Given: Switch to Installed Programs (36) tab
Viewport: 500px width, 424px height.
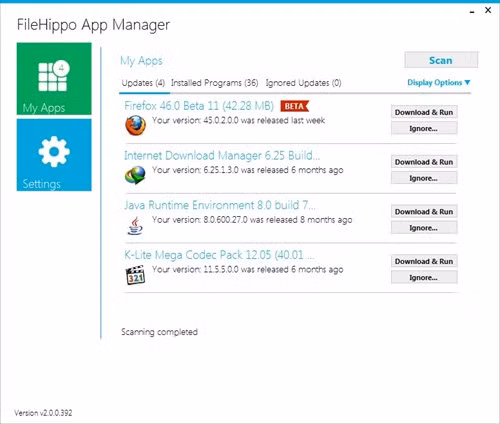Looking at the screenshot, I should tap(215, 83).
